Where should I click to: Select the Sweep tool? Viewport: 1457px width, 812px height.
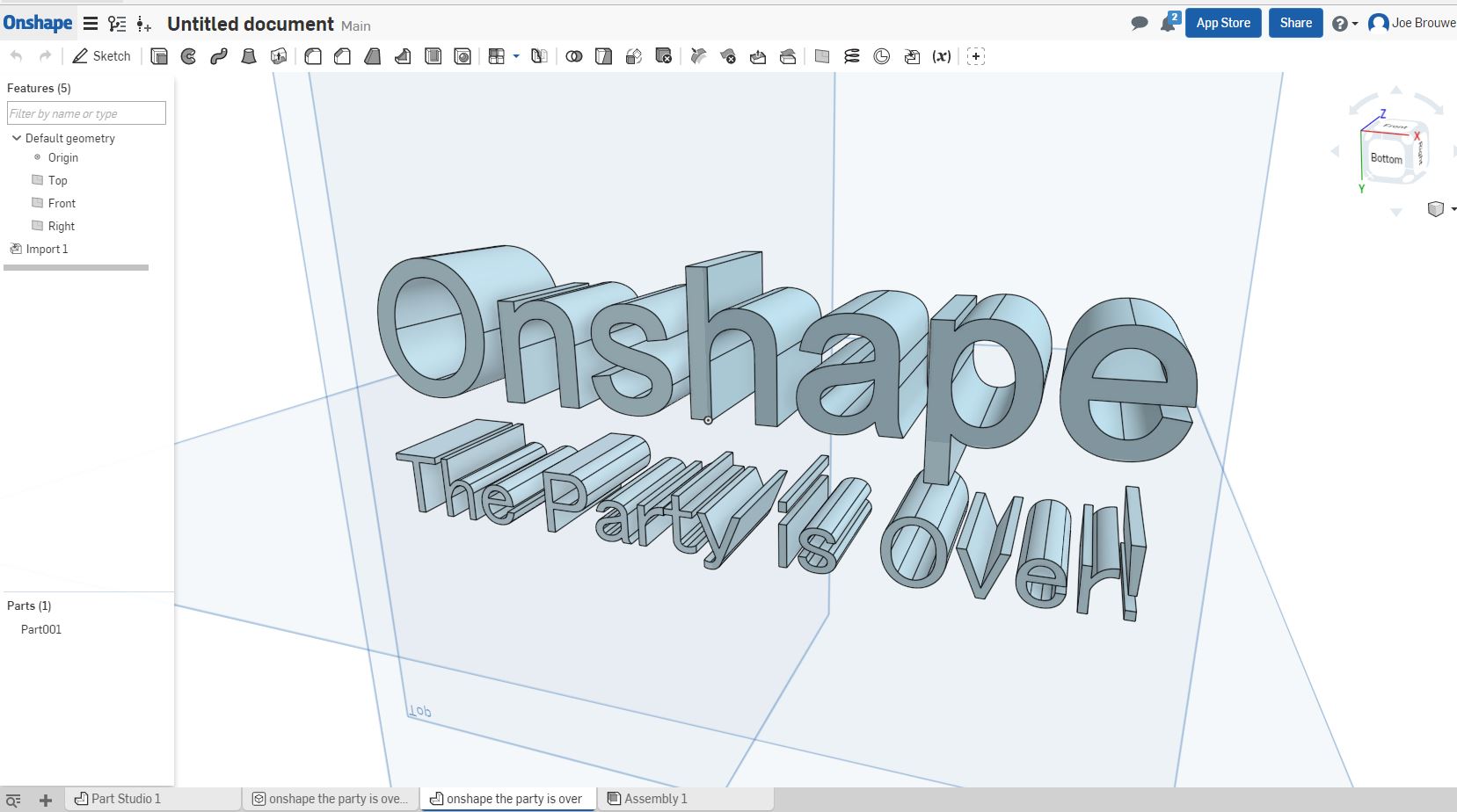pos(219,56)
